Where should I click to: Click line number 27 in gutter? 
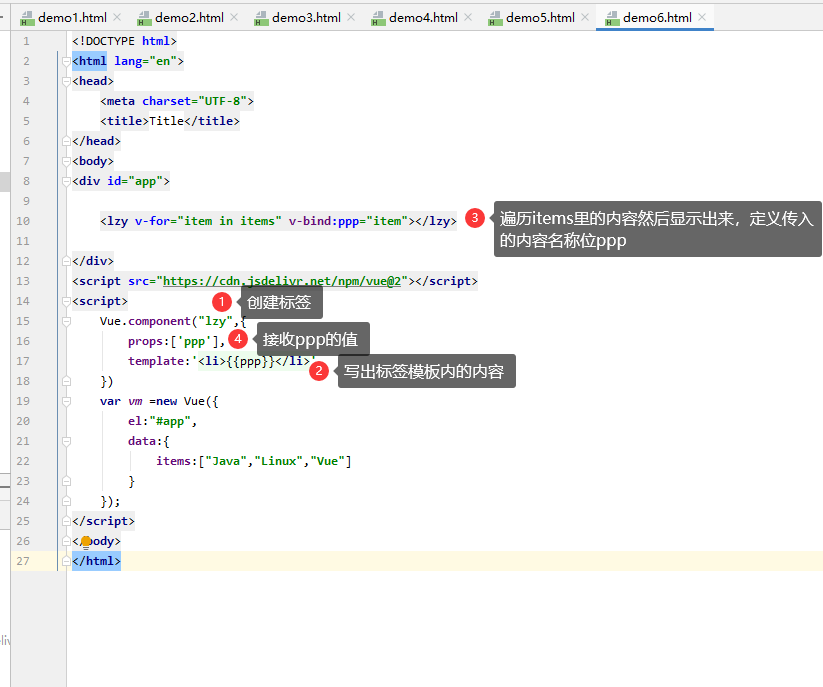(x=23, y=561)
